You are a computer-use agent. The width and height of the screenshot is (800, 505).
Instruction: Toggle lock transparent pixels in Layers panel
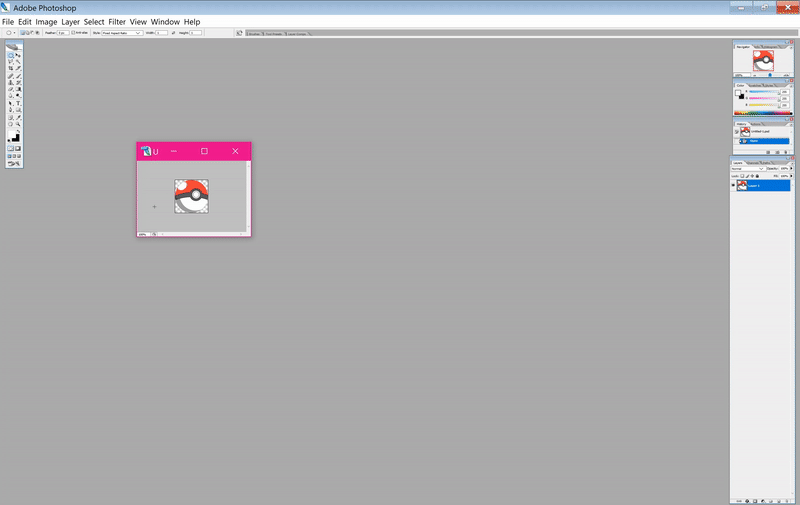742,176
